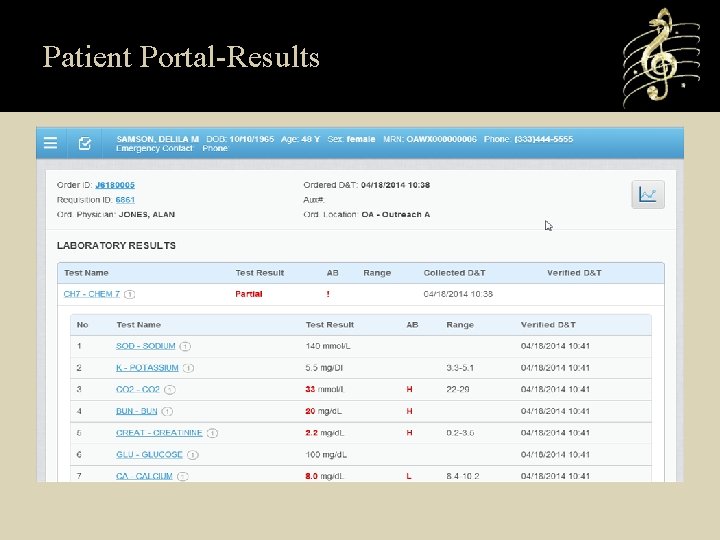720x540 pixels.
Task: Click the MRN OAWX000000006 value
Action: point(441,139)
